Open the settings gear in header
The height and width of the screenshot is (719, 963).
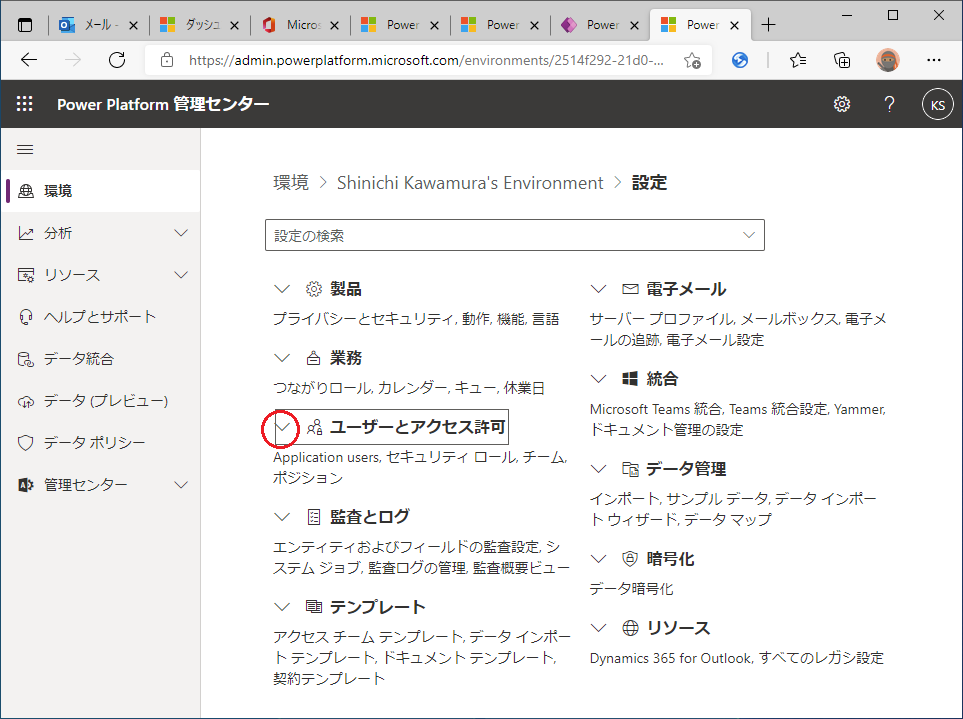point(842,104)
